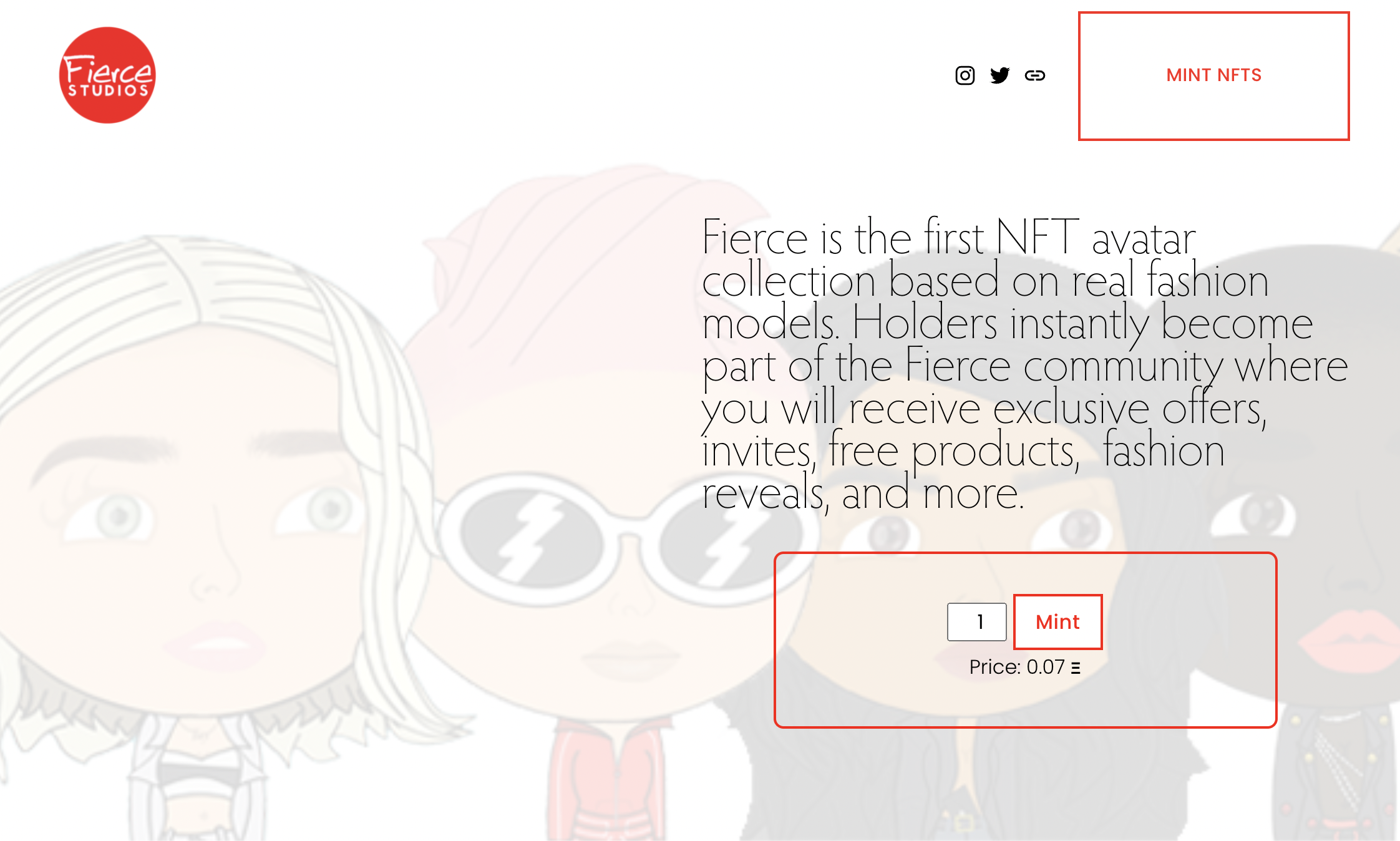
Task: Focus the mint quantity input field
Action: (x=976, y=622)
